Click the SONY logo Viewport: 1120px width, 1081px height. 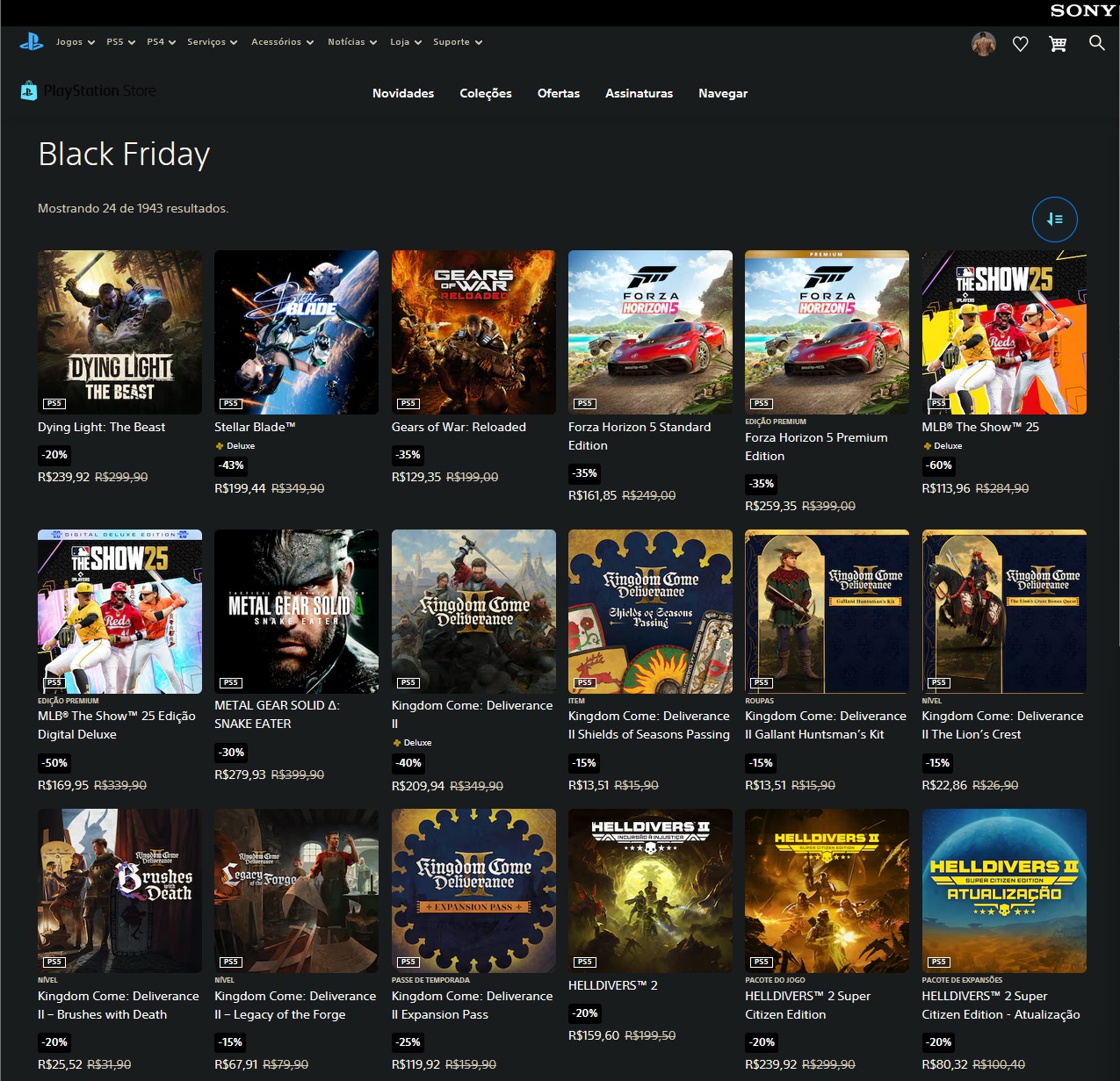click(x=1081, y=11)
